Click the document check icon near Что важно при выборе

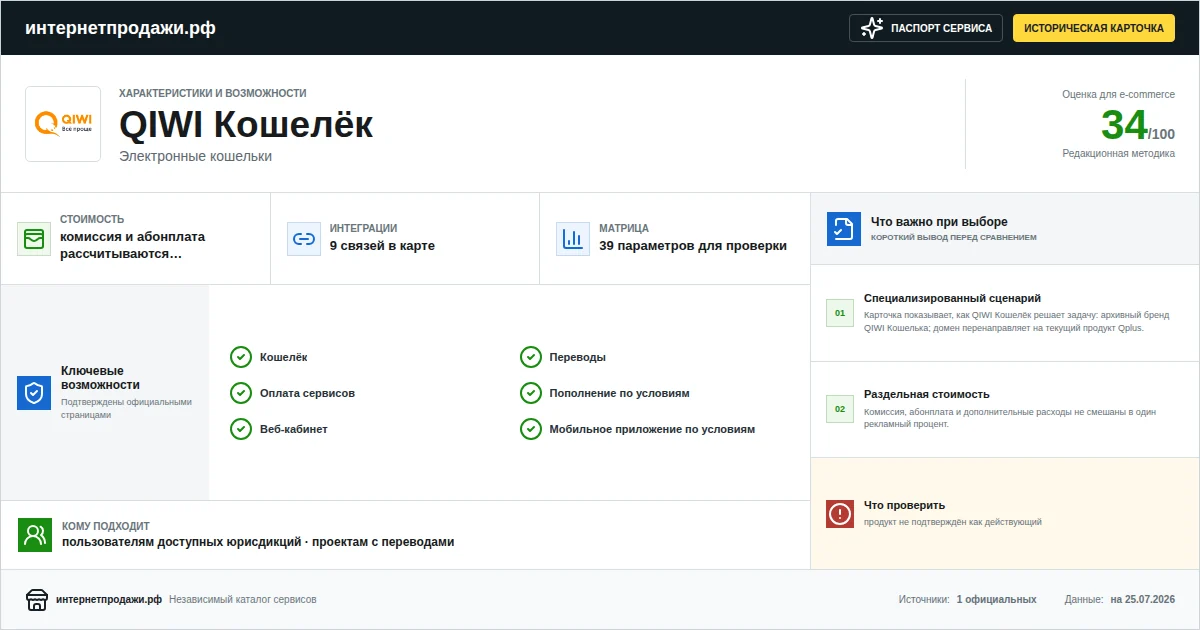coord(844,229)
